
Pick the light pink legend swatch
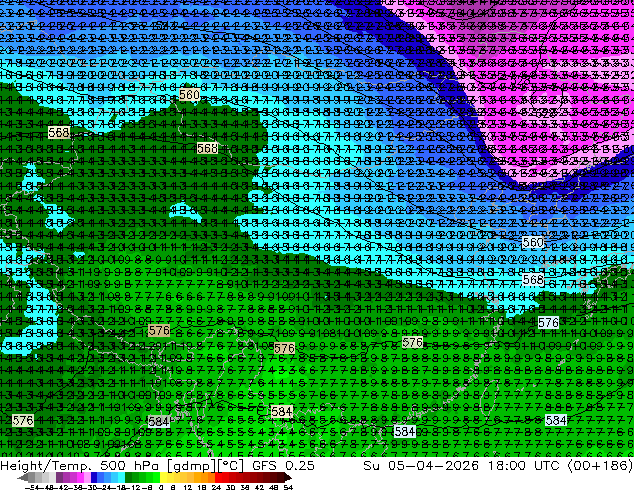point(87,478)
